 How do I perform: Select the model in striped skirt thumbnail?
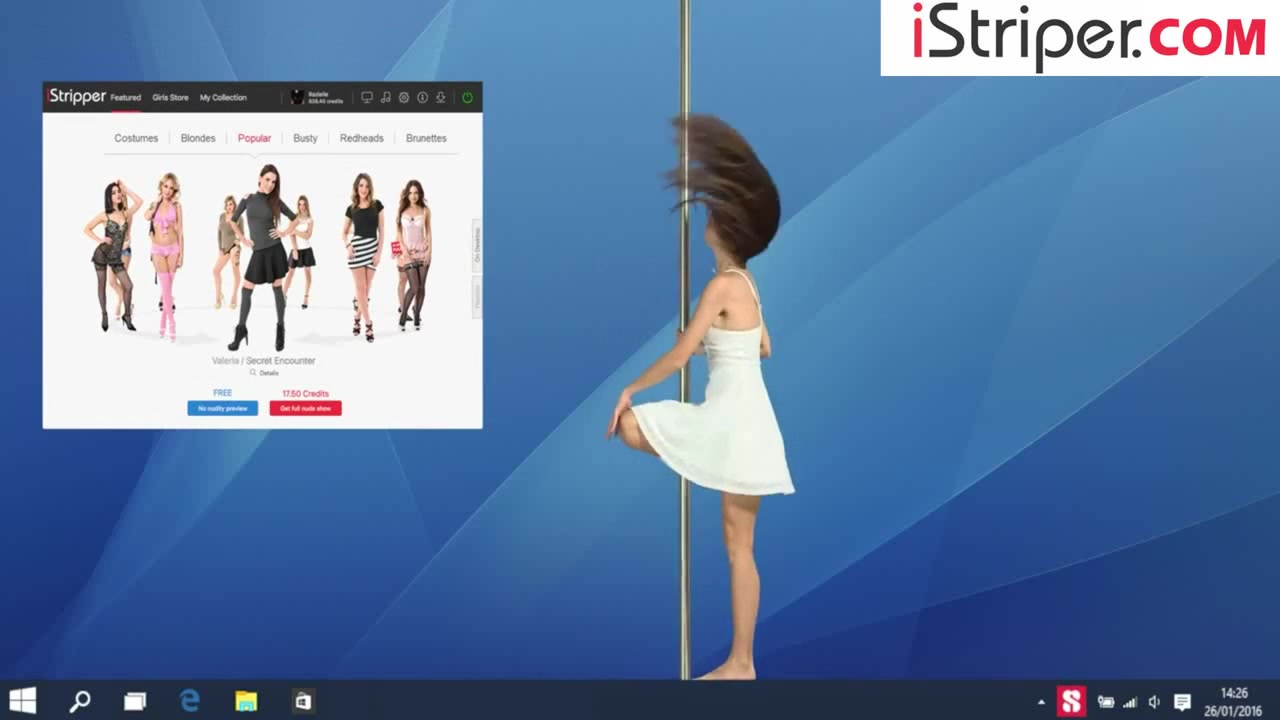coord(363,257)
